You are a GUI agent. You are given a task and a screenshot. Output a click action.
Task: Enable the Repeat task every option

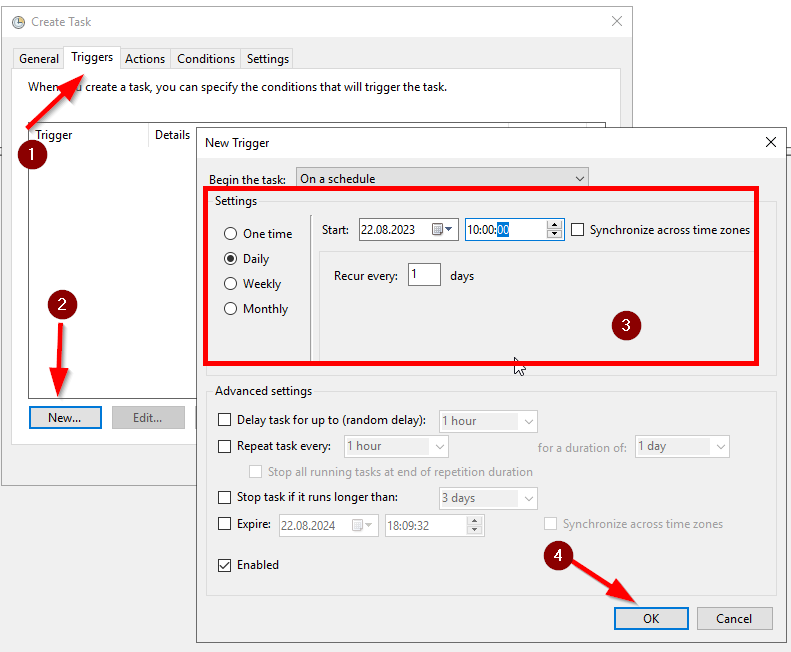click(225, 446)
